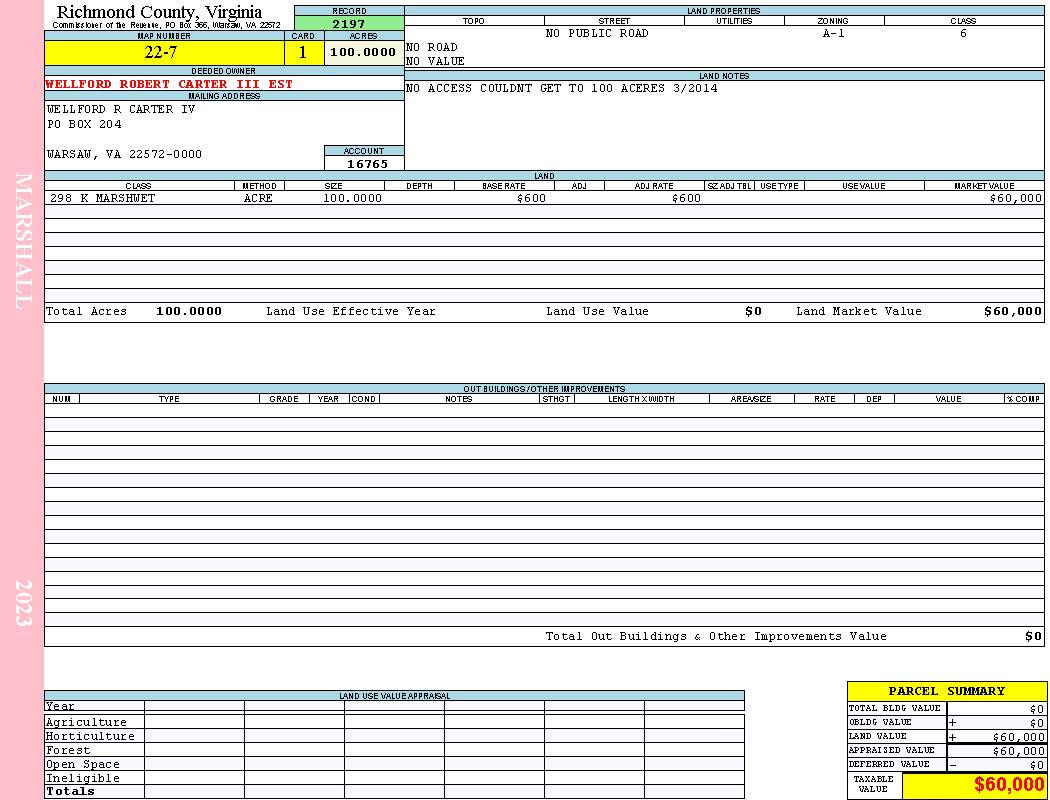The width and height of the screenshot is (1050, 800).
Task: Click OUT BUILDINGS/OTHER IMPROVEMENTS section header
Action: click(544, 388)
